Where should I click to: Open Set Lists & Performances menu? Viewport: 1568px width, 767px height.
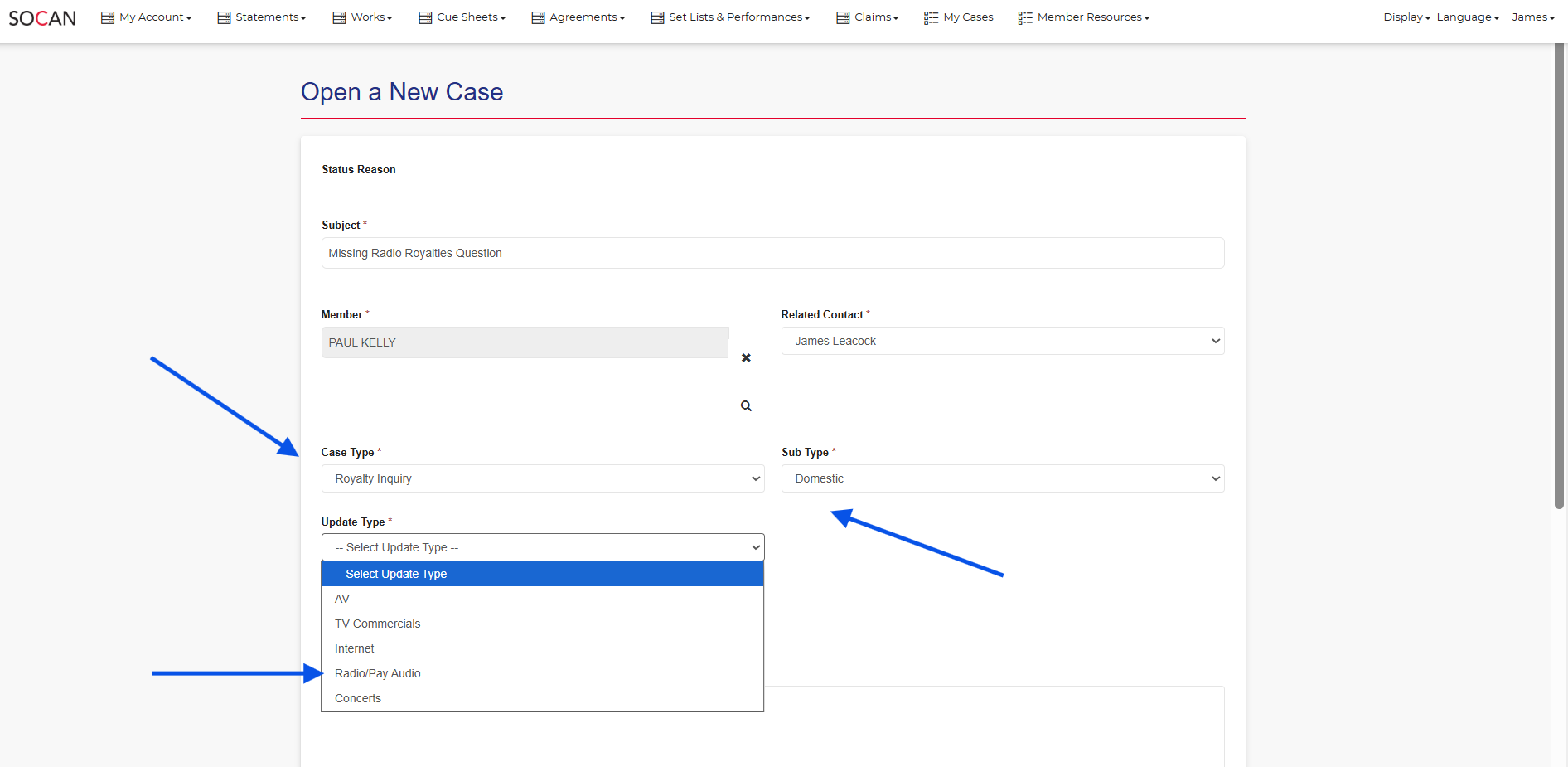731,17
